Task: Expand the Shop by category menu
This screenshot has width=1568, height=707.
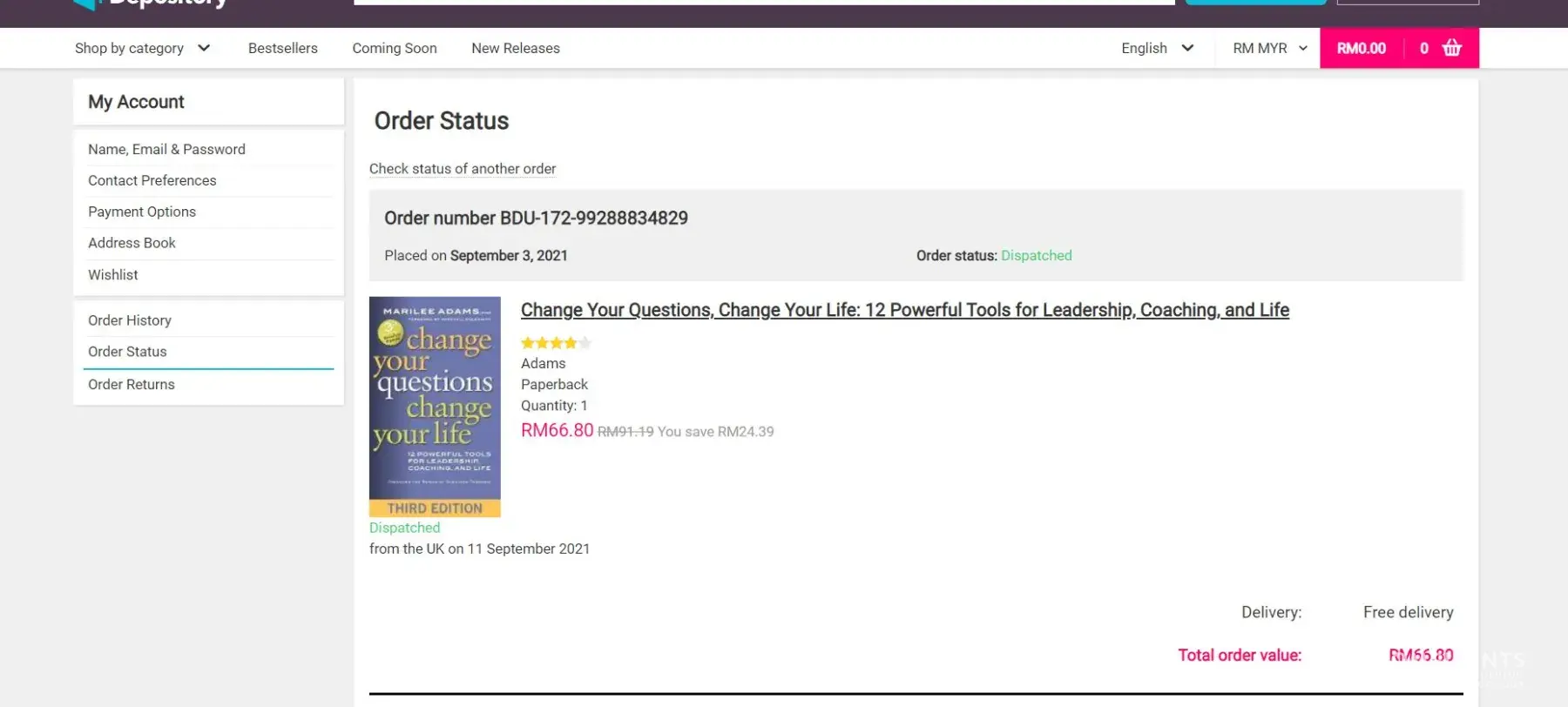Action: [x=142, y=48]
